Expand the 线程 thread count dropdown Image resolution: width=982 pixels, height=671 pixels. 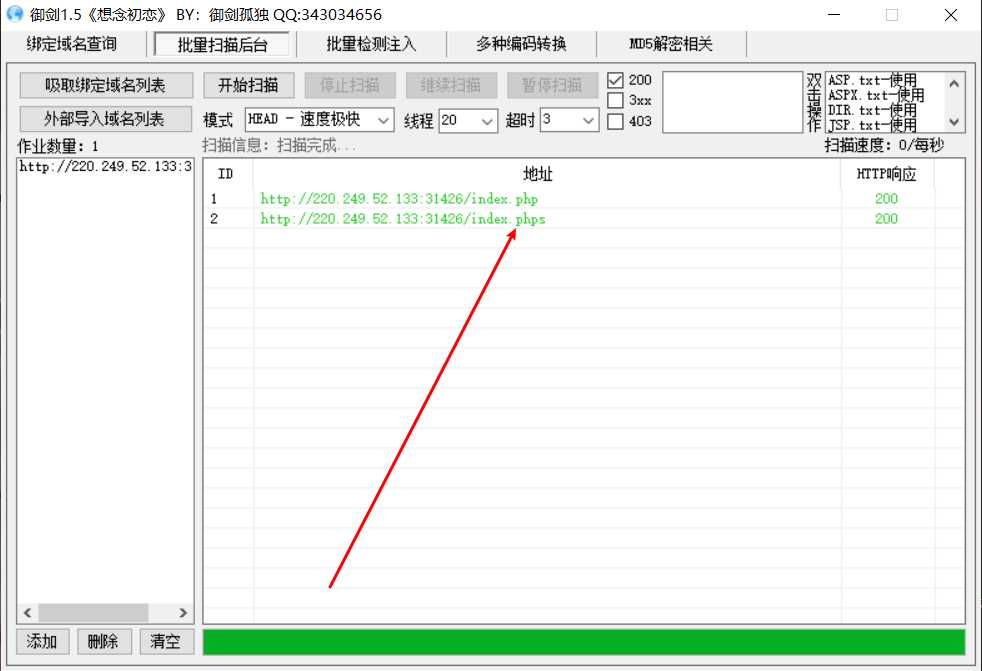tap(468, 120)
